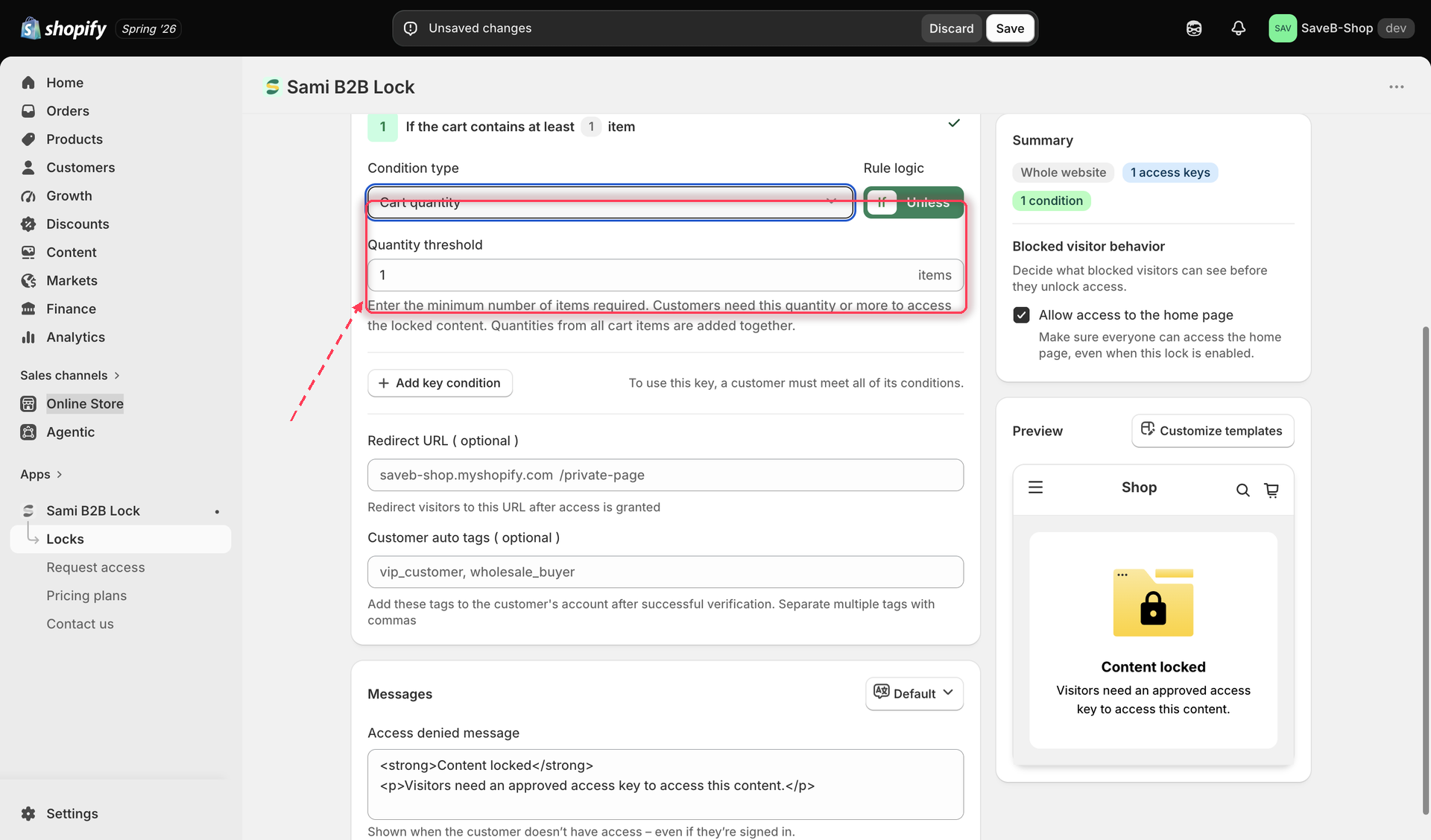Save the changes
Screen dimensions: 1431x840
[x=1010, y=28]
